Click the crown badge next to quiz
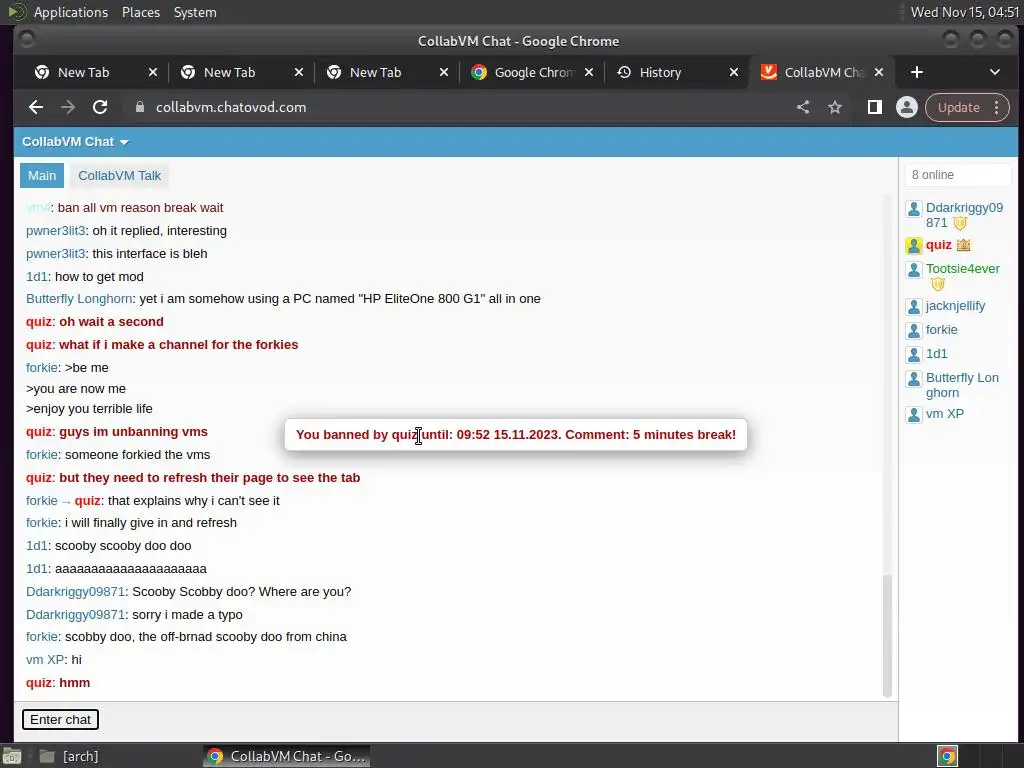This screenshot has width=1024, height=768. (963, 246)
